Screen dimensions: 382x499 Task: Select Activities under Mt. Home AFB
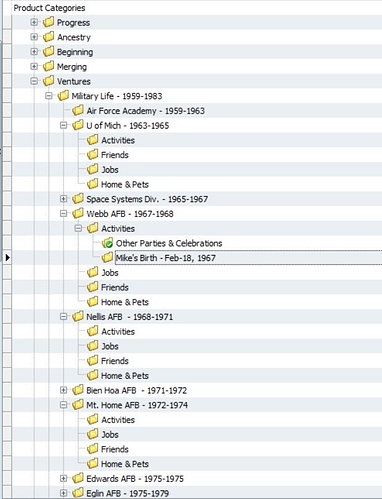[x=118, y=420]
